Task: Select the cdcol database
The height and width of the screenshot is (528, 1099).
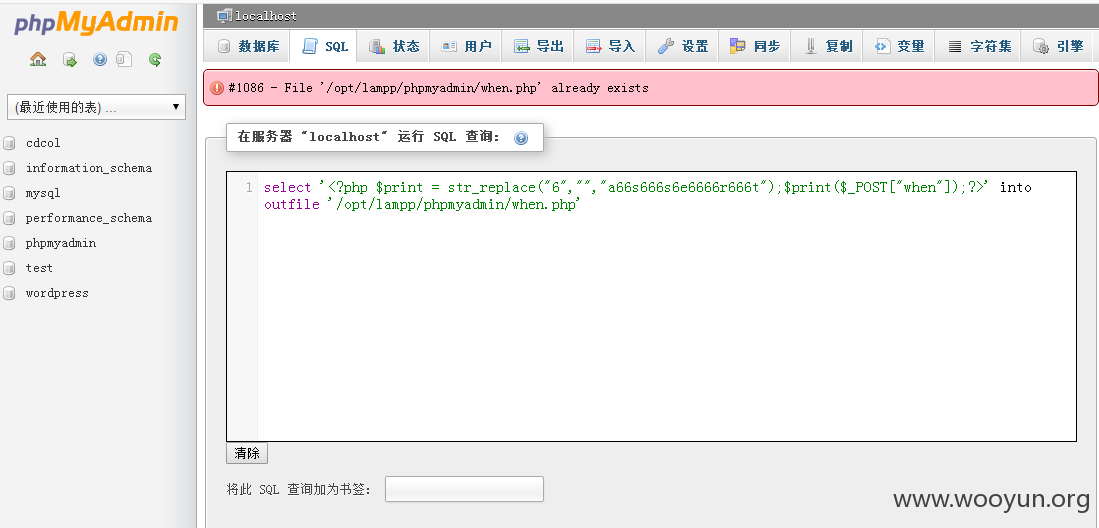Action: click(43, 143)
